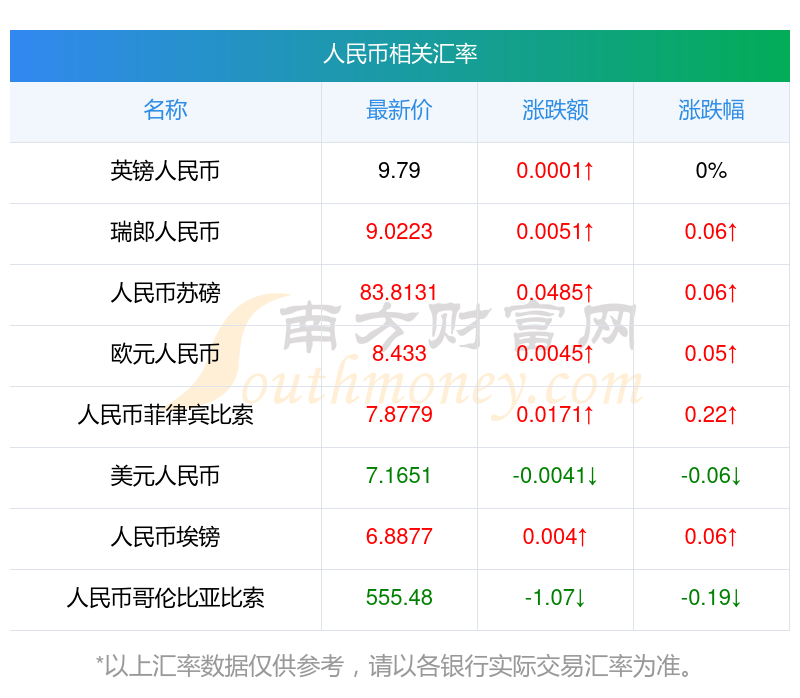This screenshot has height=698, width=800.
Task: Click the 0.0051↑ change amount
Action: 555,232
